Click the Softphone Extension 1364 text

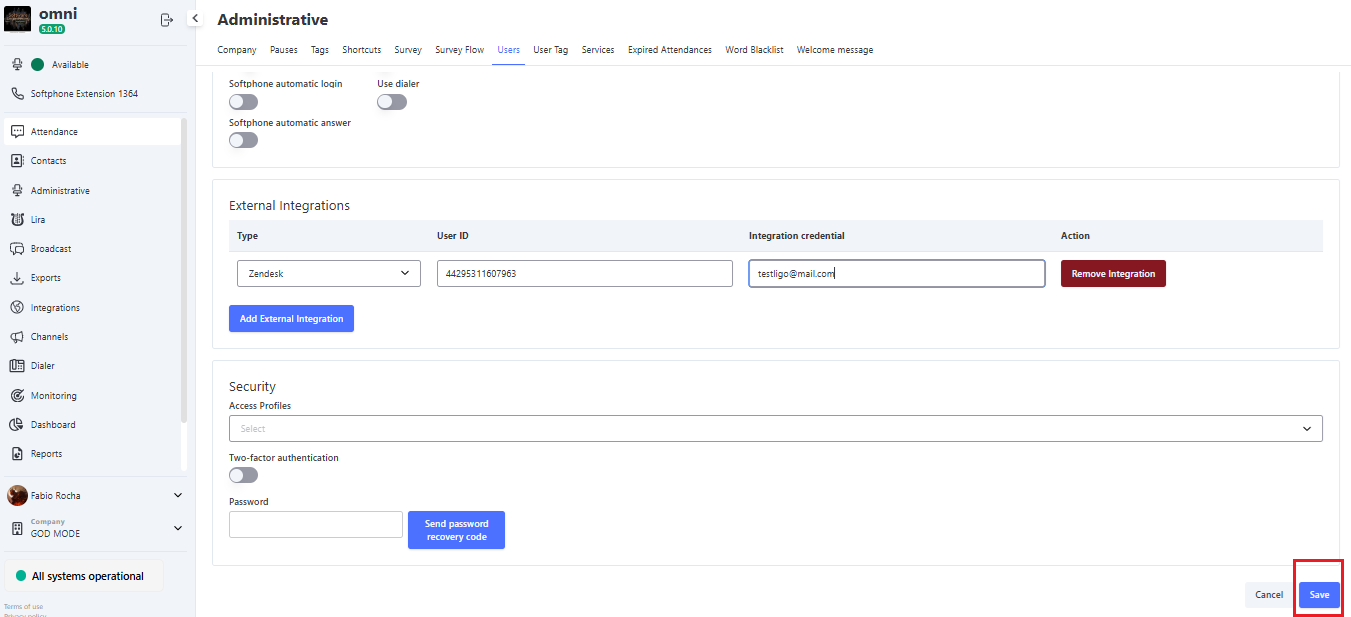coord(84,93)
